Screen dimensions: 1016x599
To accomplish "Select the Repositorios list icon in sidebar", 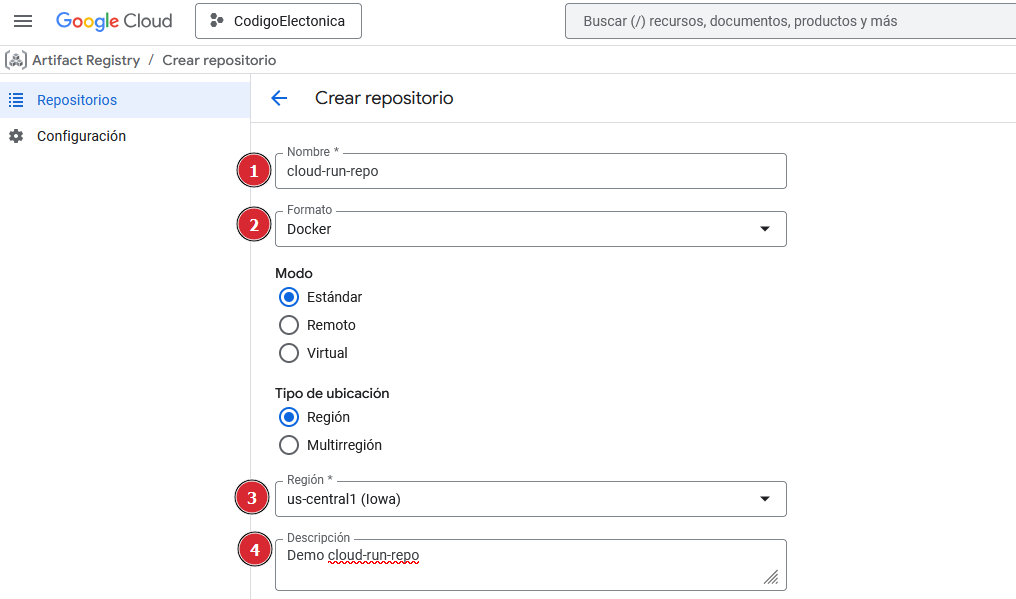I will 14,99.
